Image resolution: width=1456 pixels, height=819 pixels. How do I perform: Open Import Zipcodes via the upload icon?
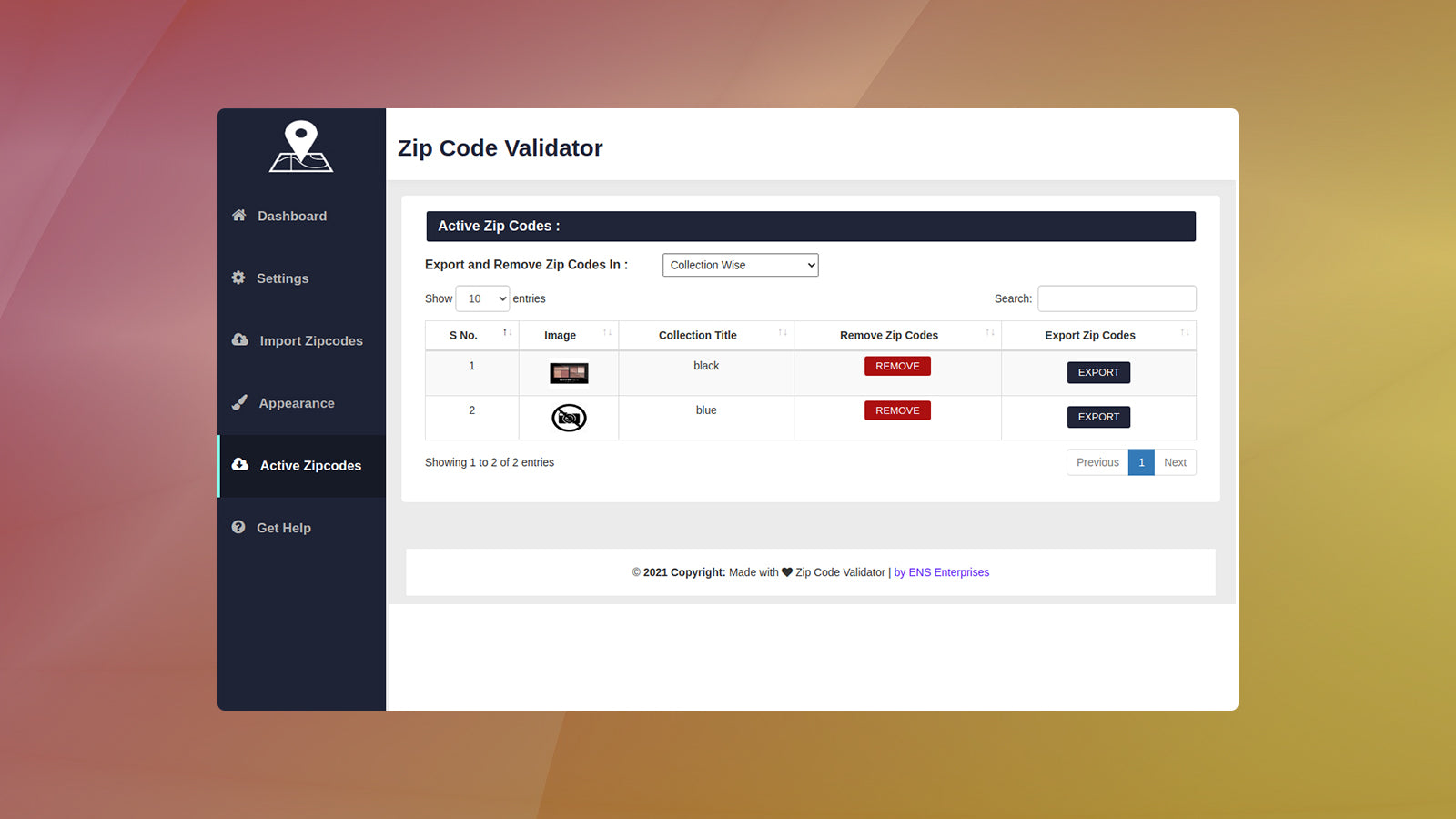238,340
